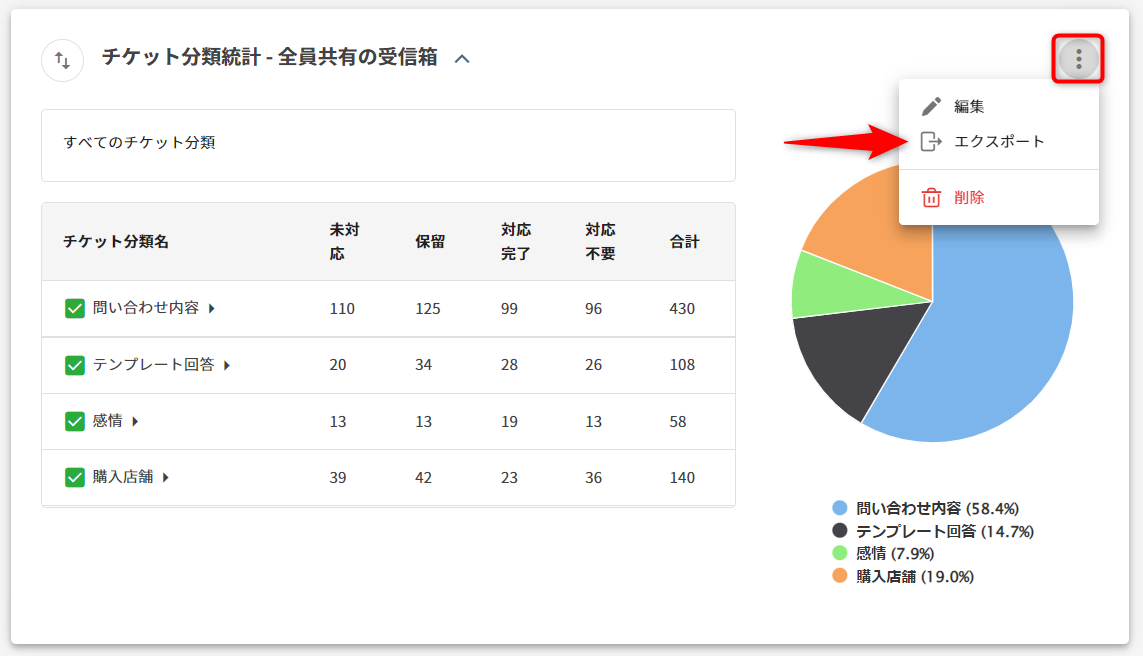The height and width of the screenshot is (656, 1143).
Task: Uncheck the テンプレート回答 checkbox
Action: (75, 365)
